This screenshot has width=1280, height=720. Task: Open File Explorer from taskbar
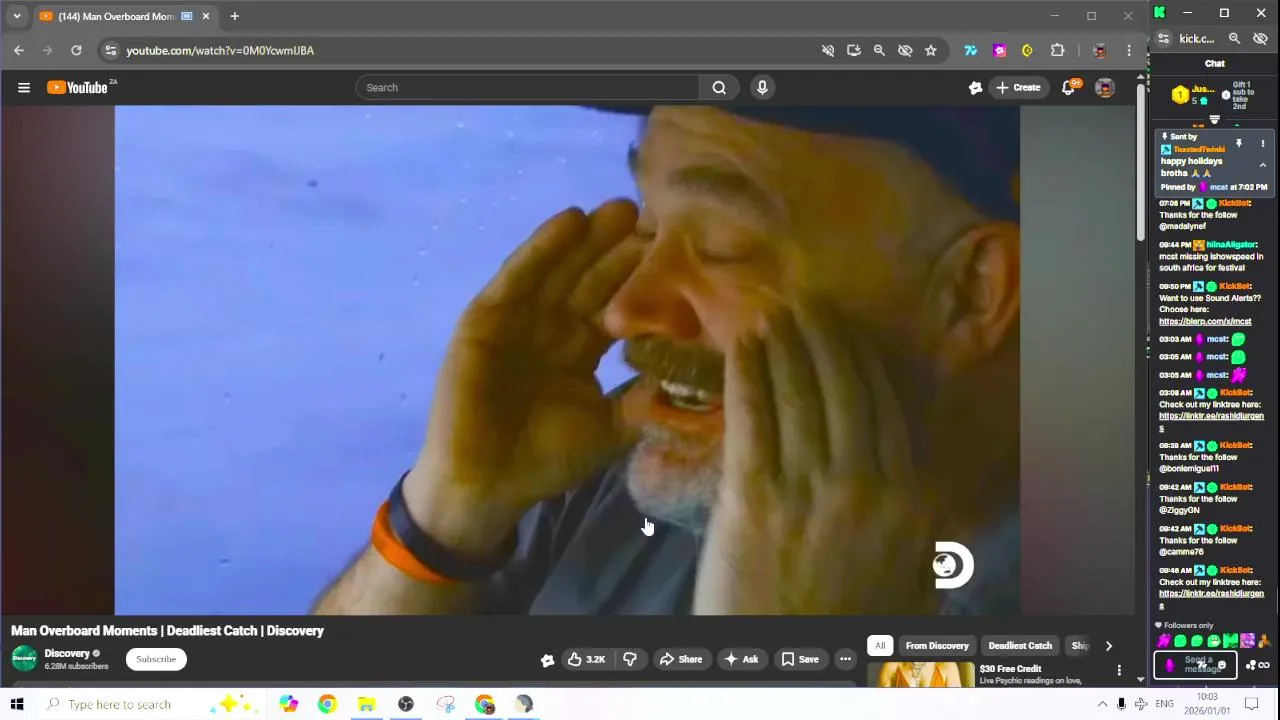point(366,704)
